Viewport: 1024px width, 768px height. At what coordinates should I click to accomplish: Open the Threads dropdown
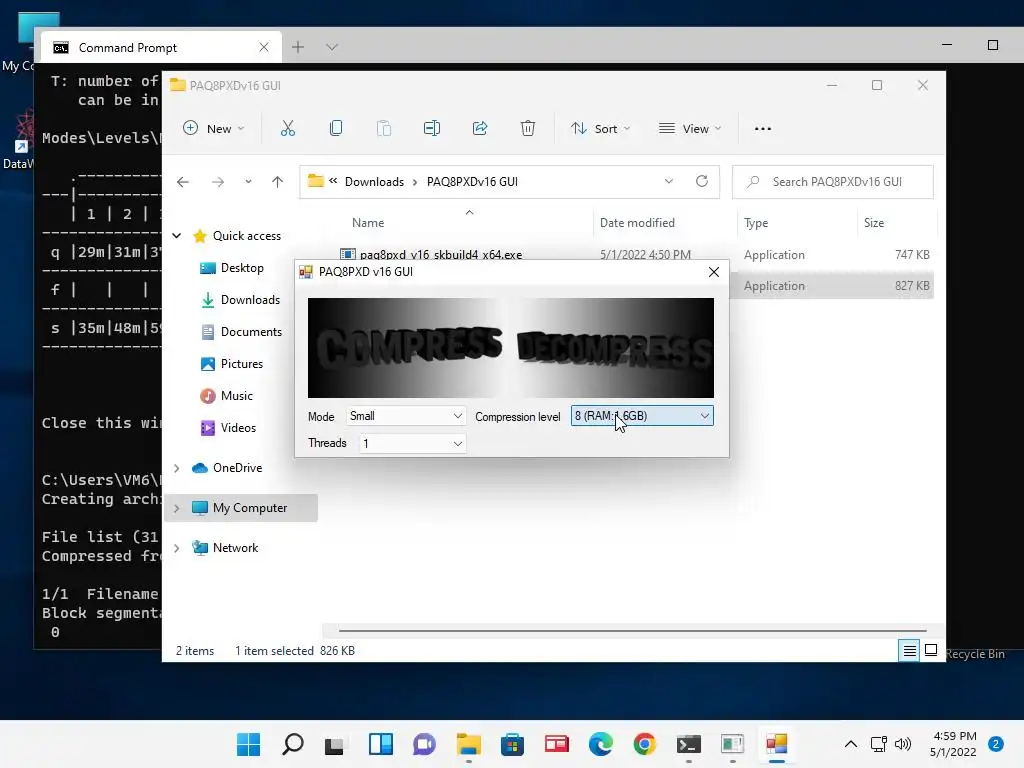(413, 443)
